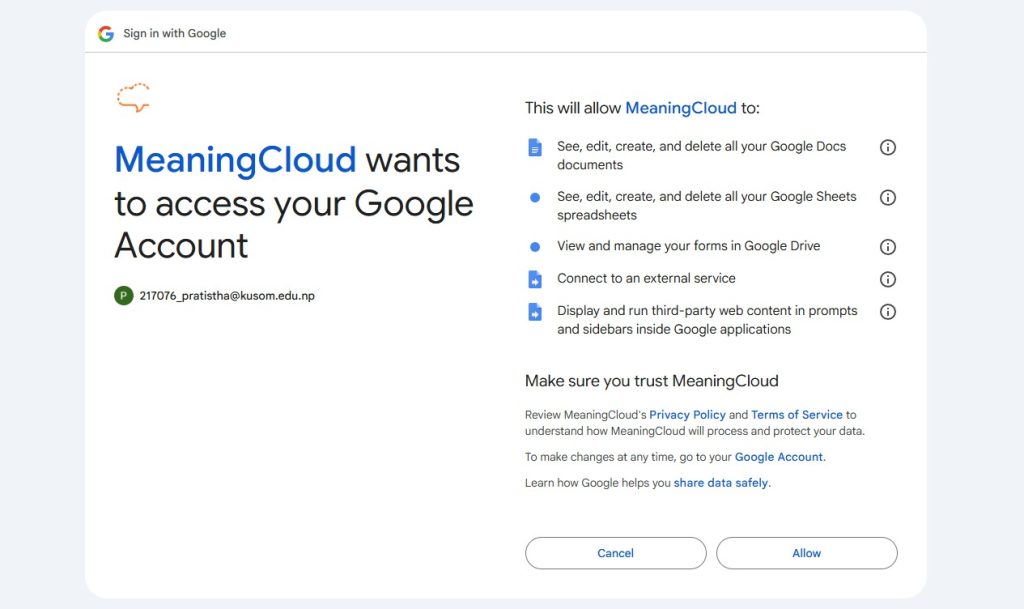Click the green P account avatar

point(123,296)
